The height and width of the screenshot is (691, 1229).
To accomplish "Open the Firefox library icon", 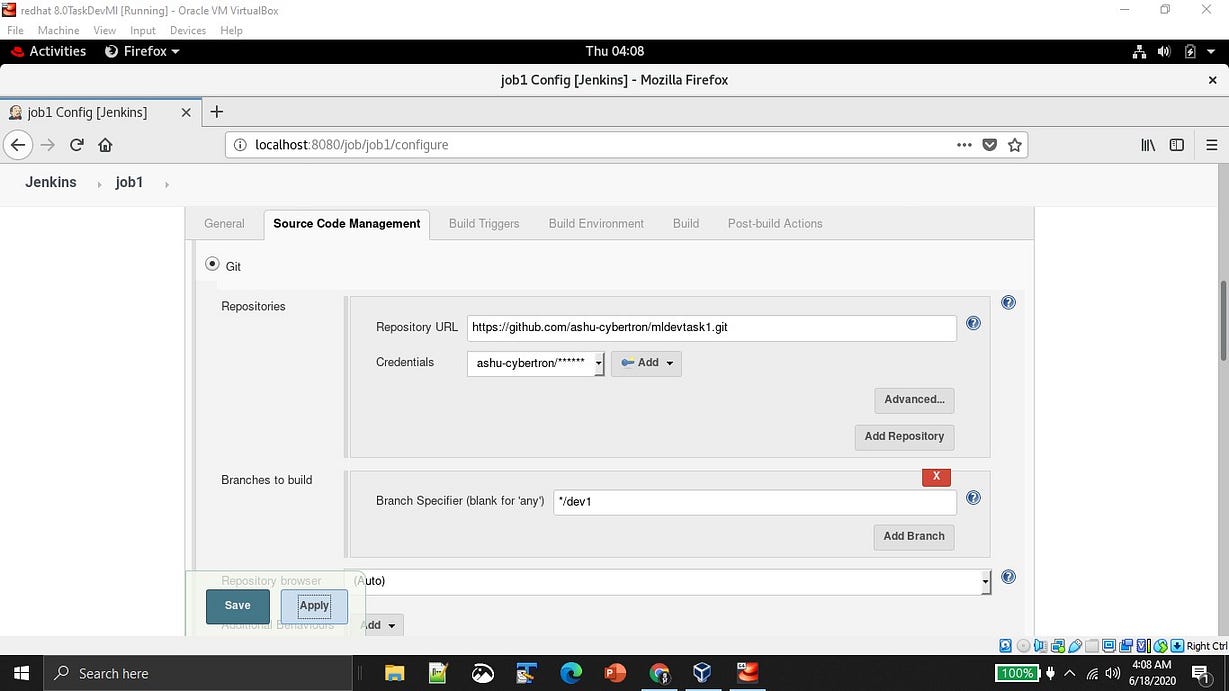I will tap(1148, 145).
